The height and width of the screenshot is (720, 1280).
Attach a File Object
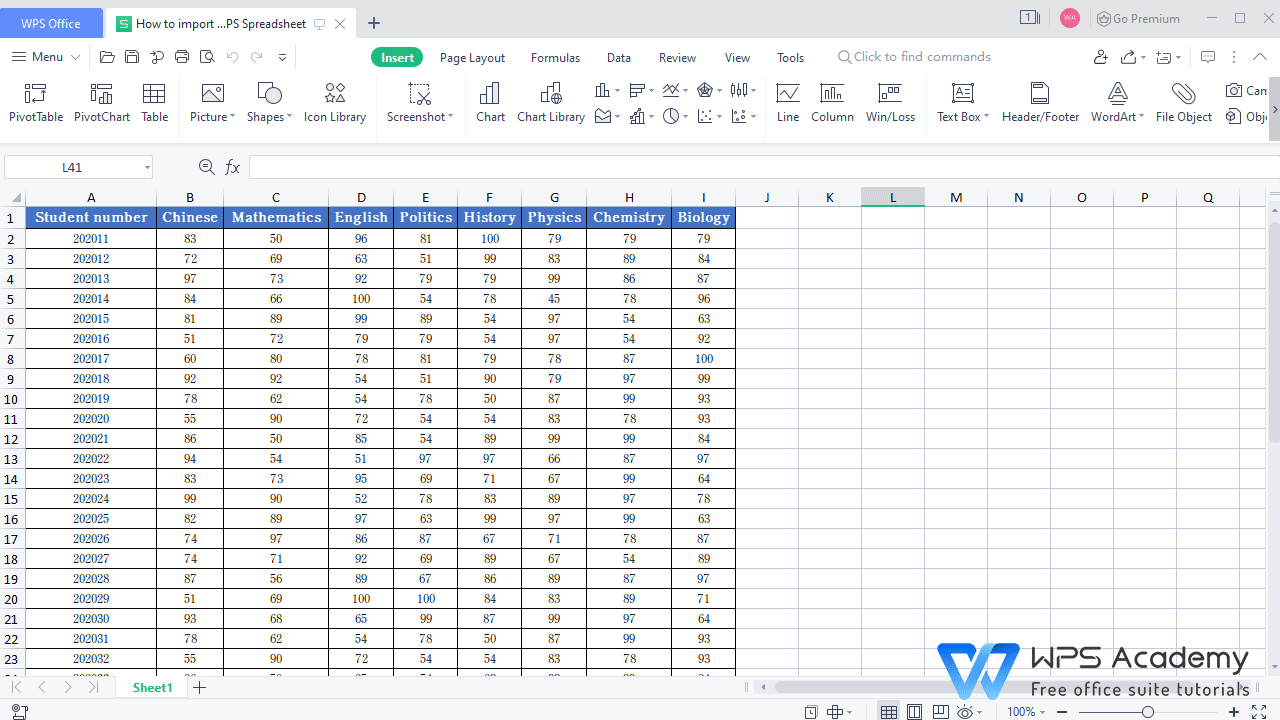[1183, 100]
